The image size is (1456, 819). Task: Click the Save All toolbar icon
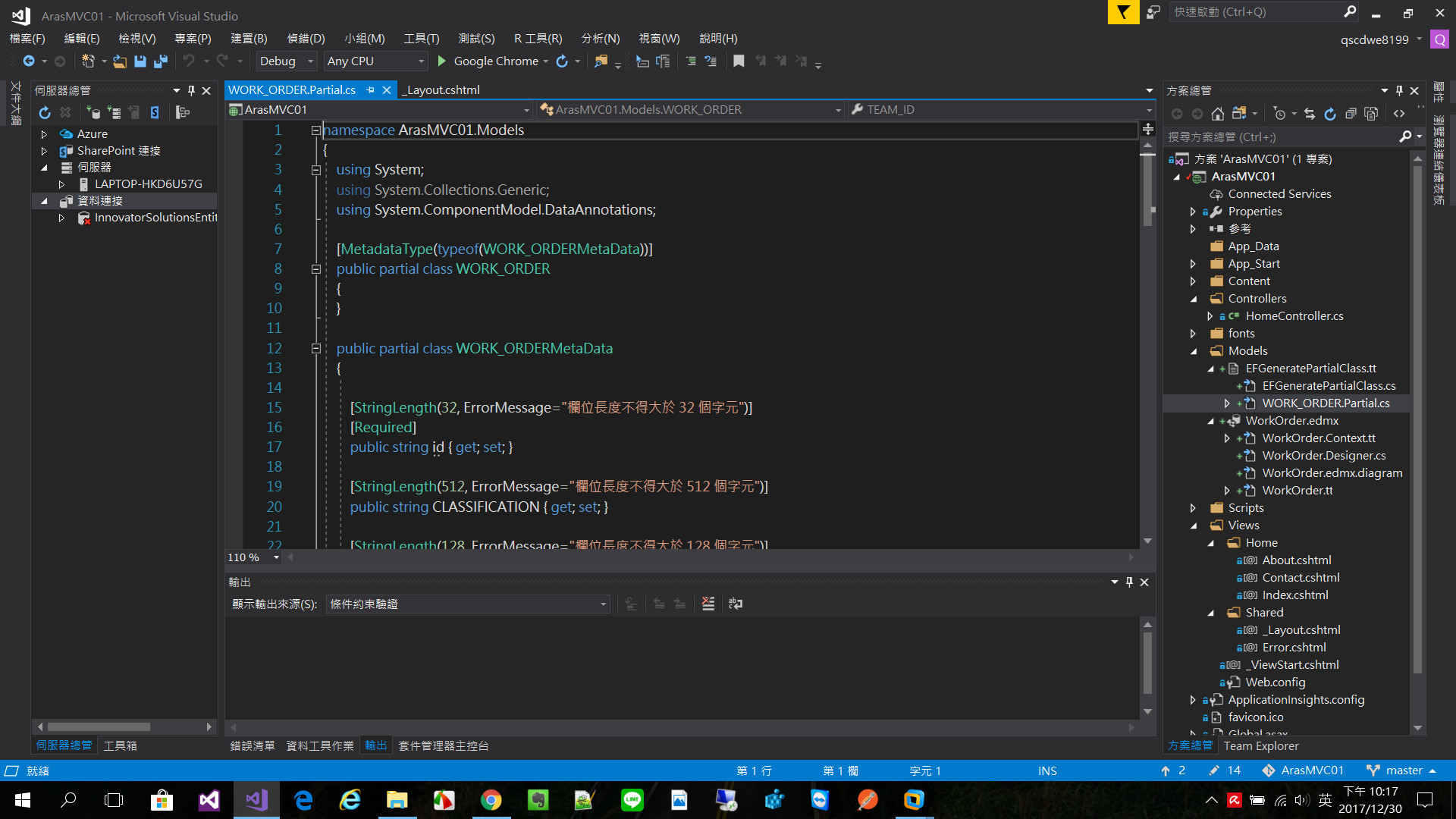tap(161, 61)
